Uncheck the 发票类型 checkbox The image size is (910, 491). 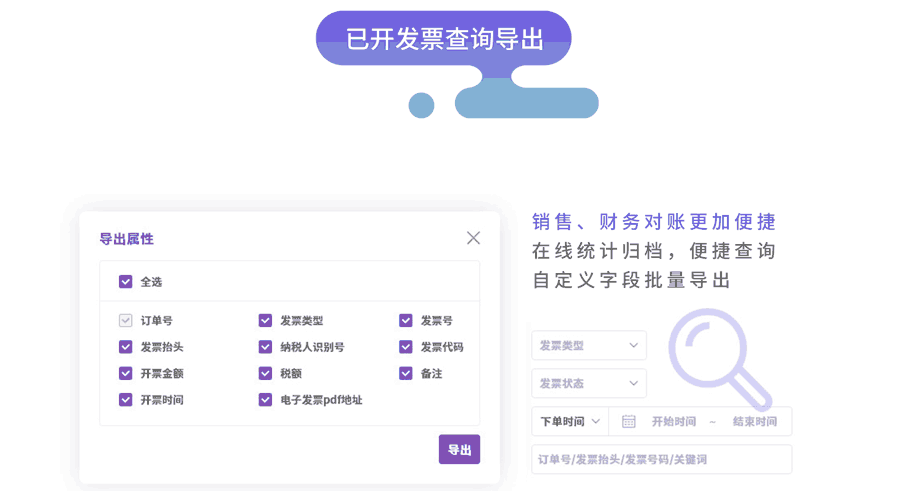[x=265, y=320]
